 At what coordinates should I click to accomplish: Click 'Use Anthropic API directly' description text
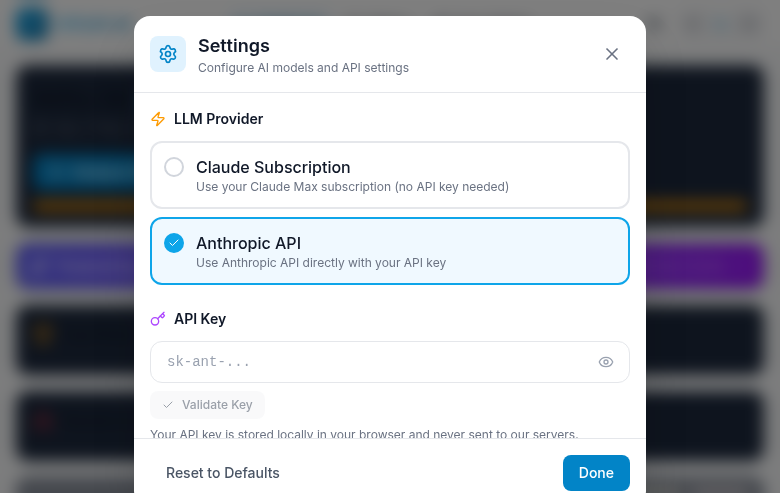point(320,263)
